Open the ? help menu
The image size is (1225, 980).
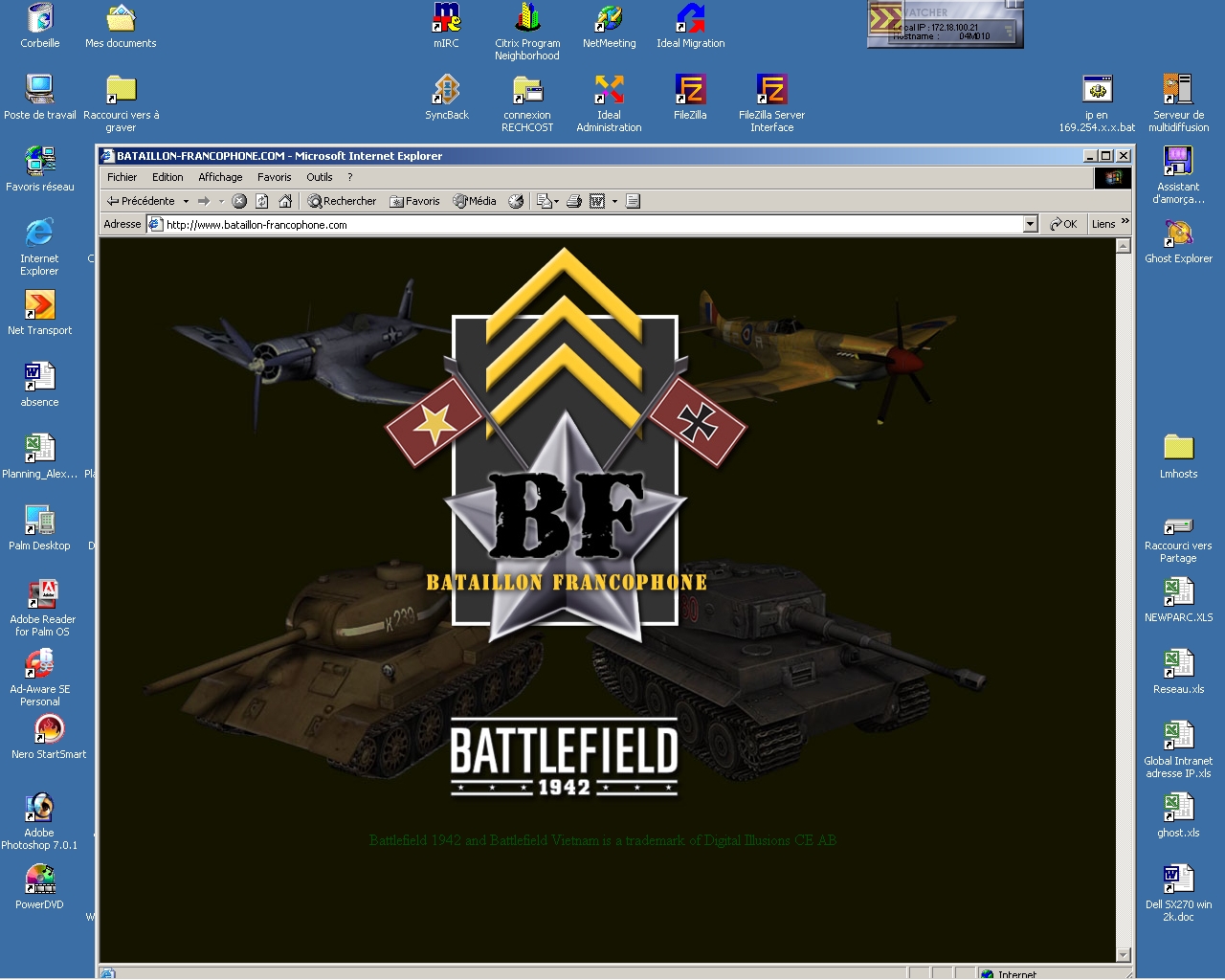(350, 177)
